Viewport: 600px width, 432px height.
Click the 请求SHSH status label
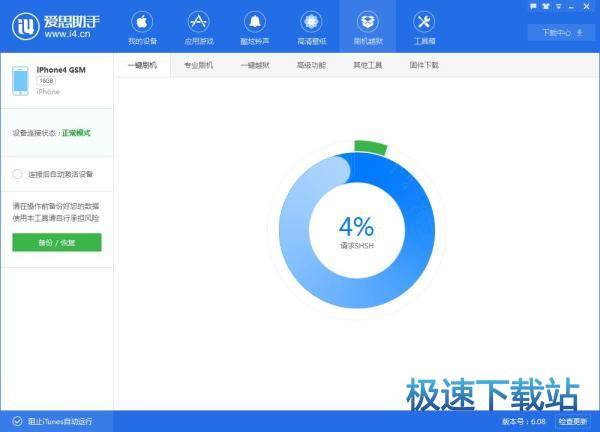coord(357,246)
